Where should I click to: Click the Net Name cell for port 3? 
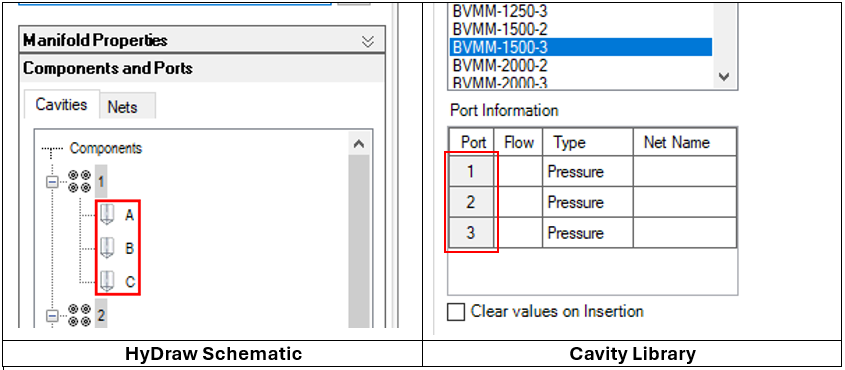pos(684,233)
